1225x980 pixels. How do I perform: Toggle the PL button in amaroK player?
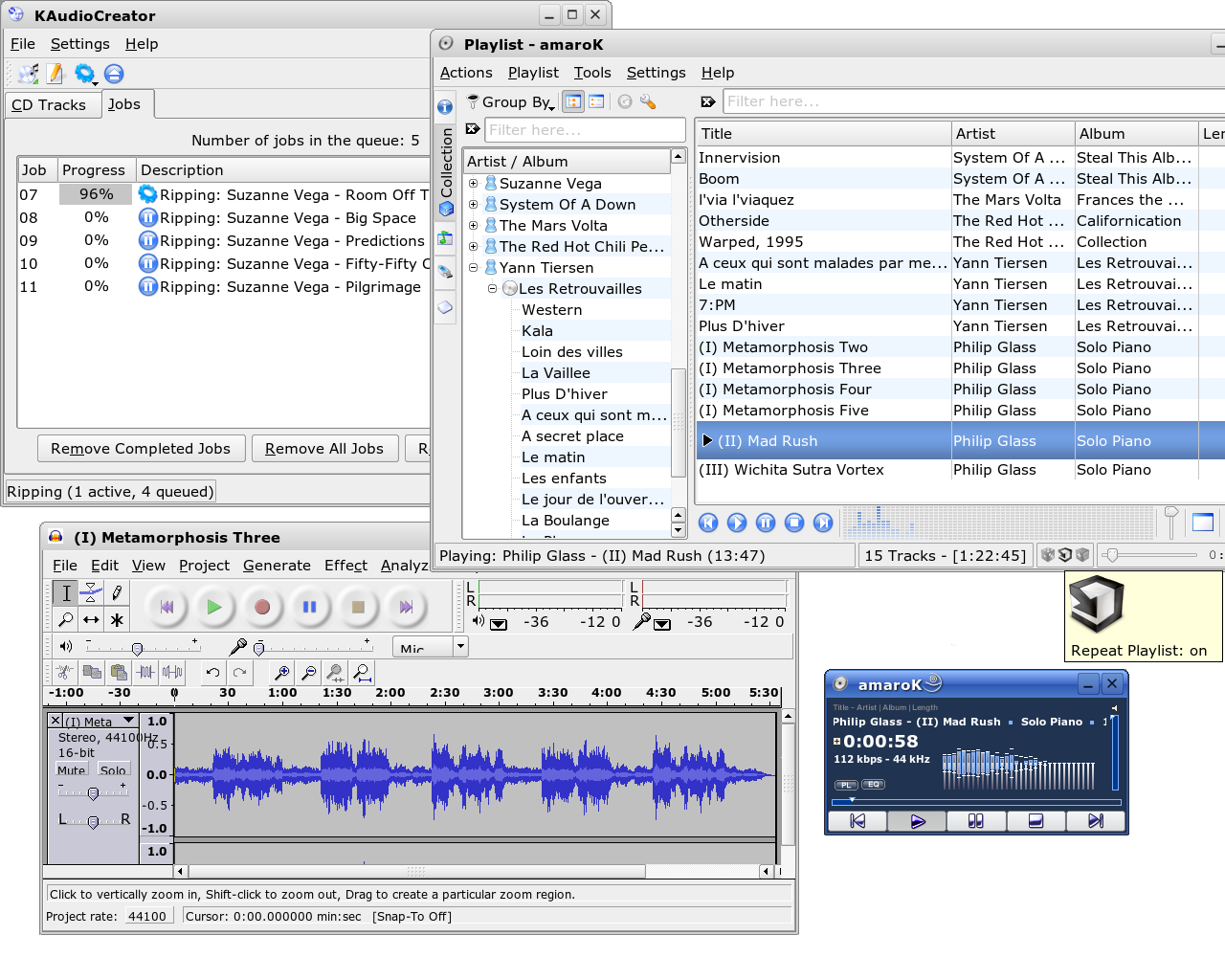point(846,785)
